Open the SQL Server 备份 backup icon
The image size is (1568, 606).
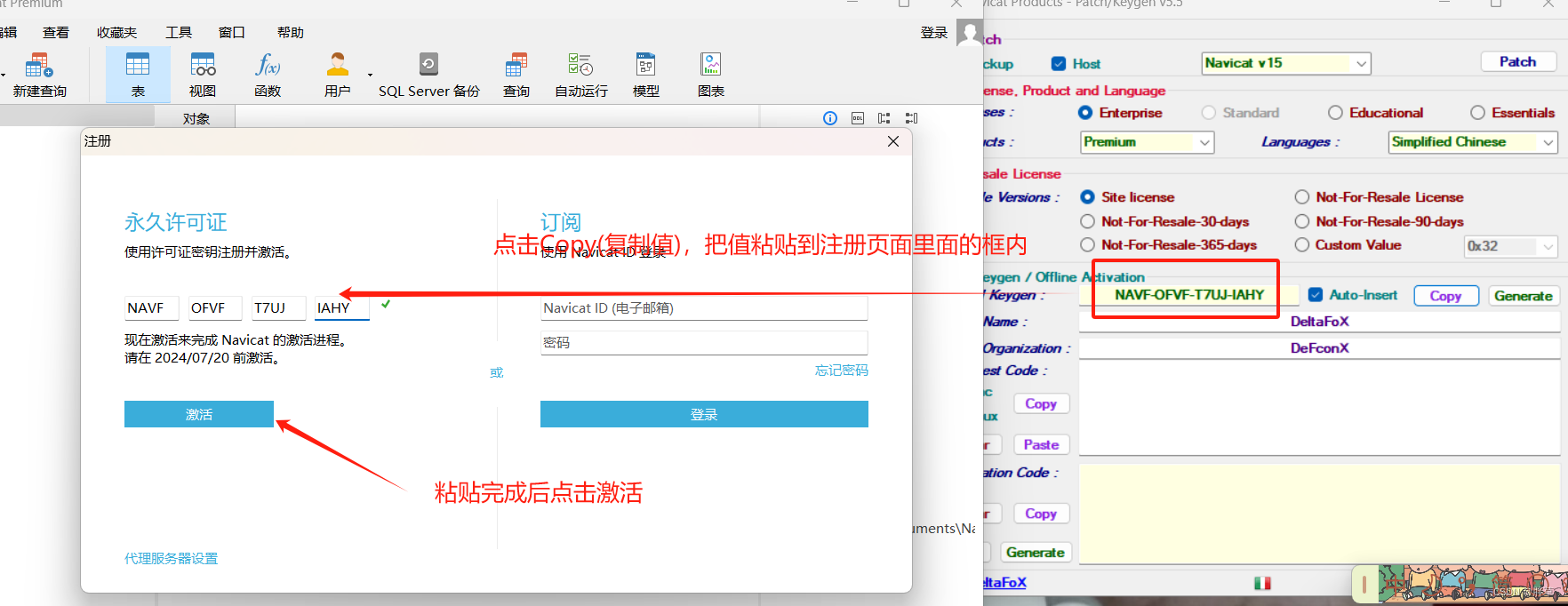point(428,75)
